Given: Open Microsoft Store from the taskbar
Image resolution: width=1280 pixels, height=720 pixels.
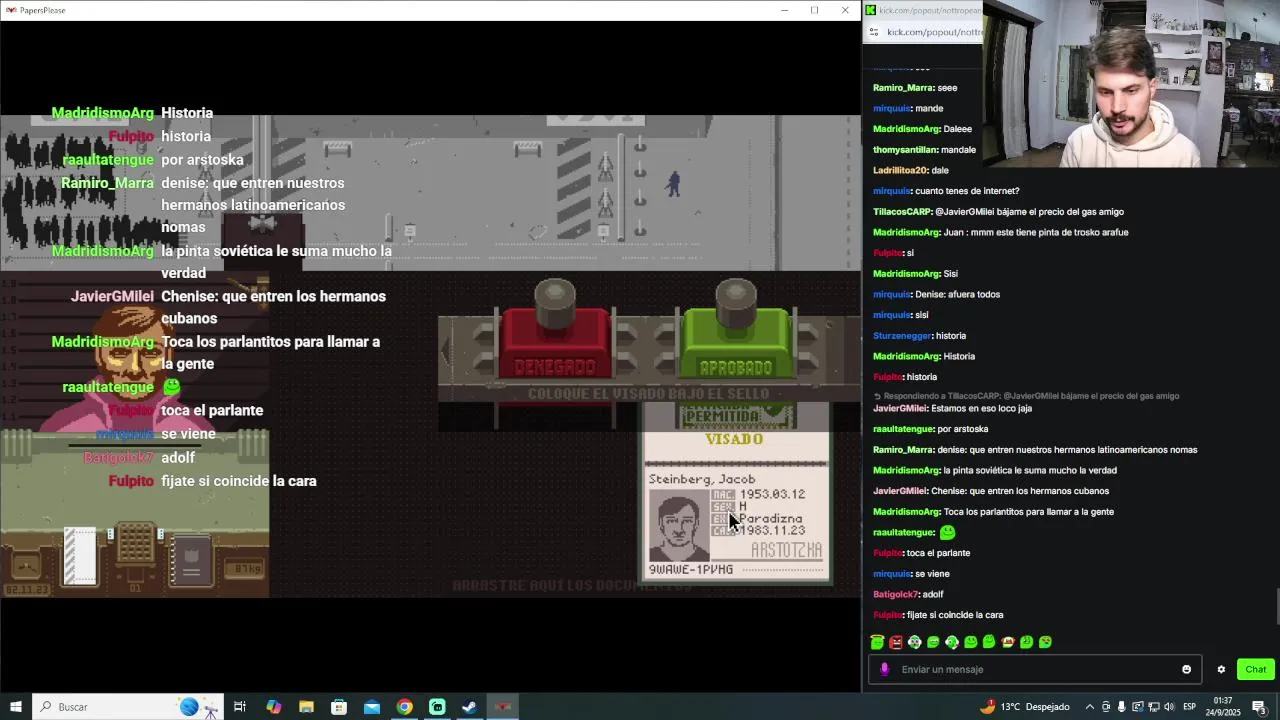Looking at the screenshot, I should click(x=339, y=707).
